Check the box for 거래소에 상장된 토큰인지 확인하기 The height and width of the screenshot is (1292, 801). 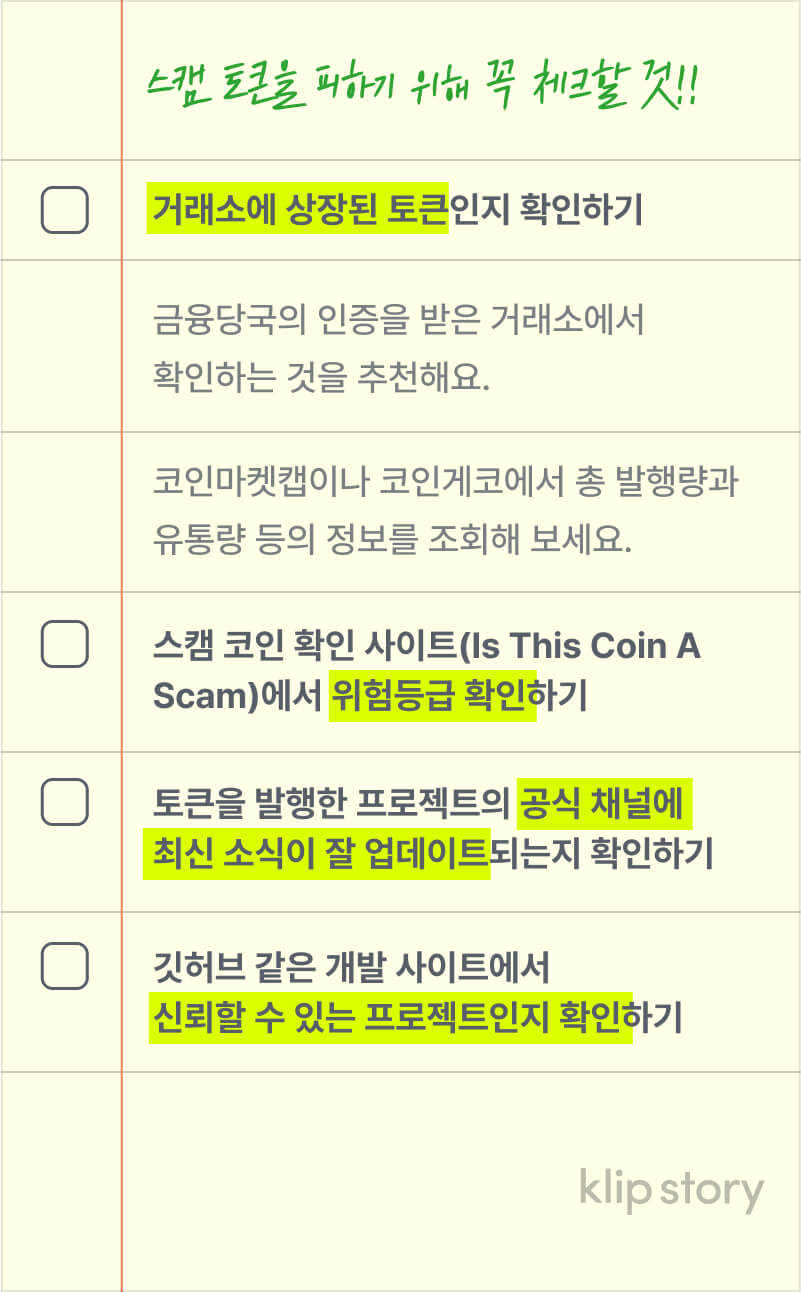click(64, 210)
